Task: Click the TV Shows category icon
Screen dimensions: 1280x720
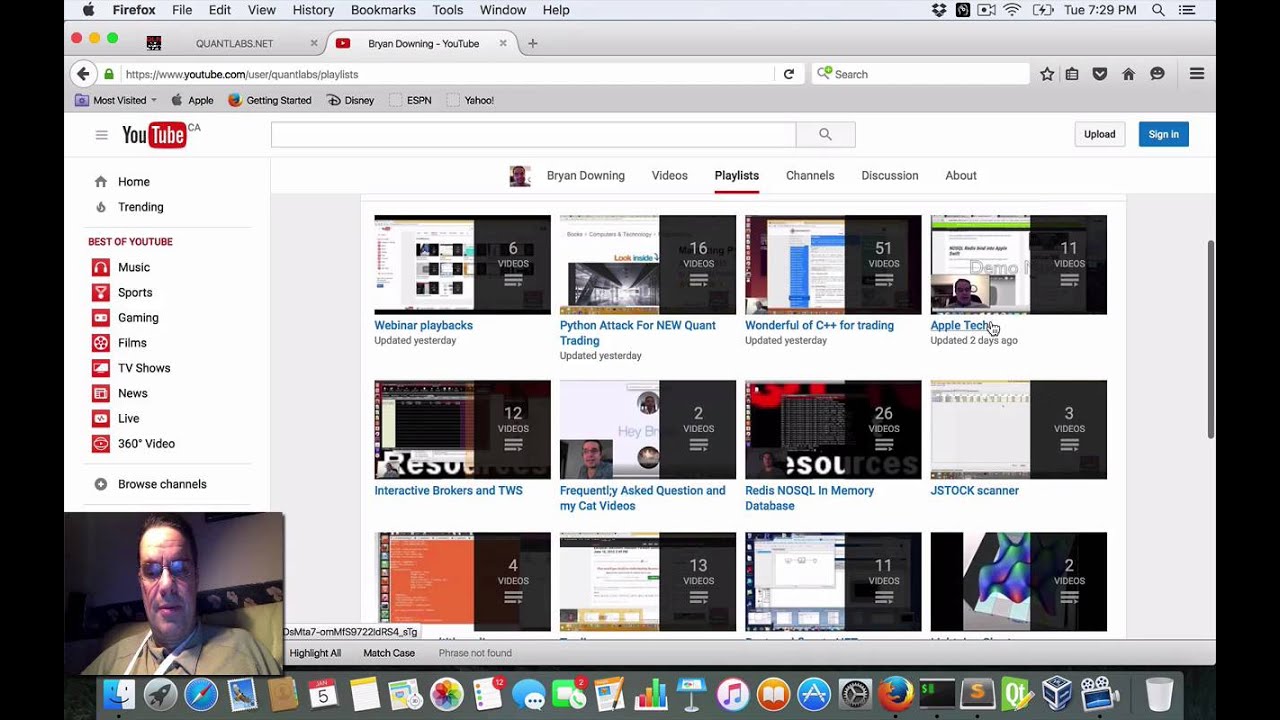Action: pos(100,368)
